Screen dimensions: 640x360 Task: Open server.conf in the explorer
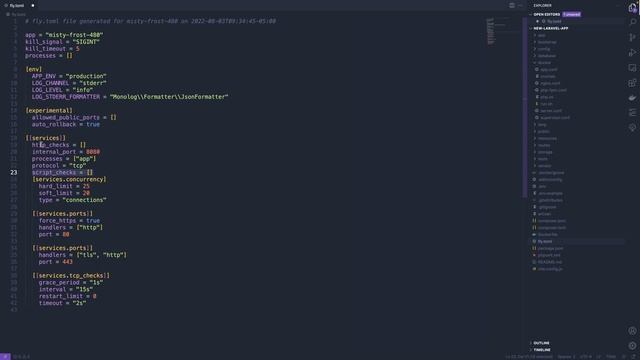[x=551, y=111]
